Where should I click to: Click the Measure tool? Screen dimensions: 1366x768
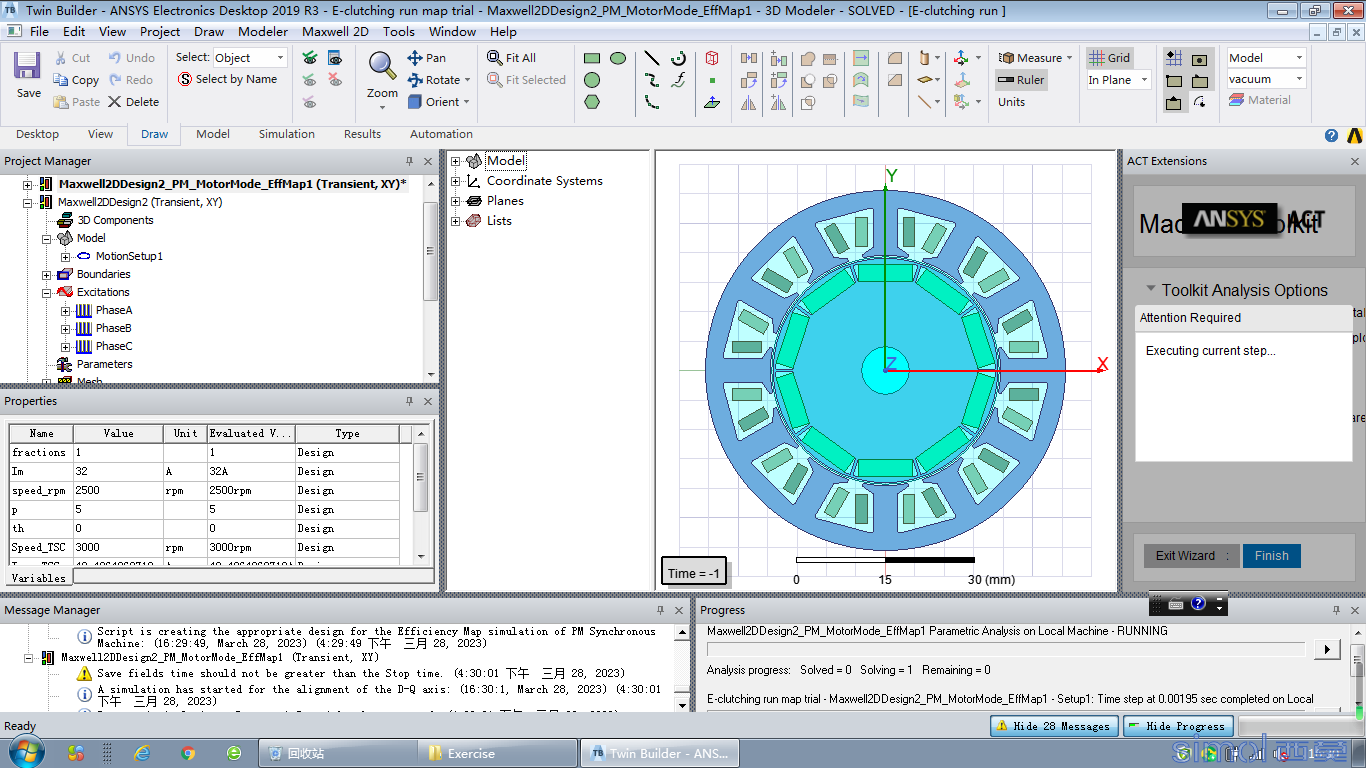(1035, 58)
